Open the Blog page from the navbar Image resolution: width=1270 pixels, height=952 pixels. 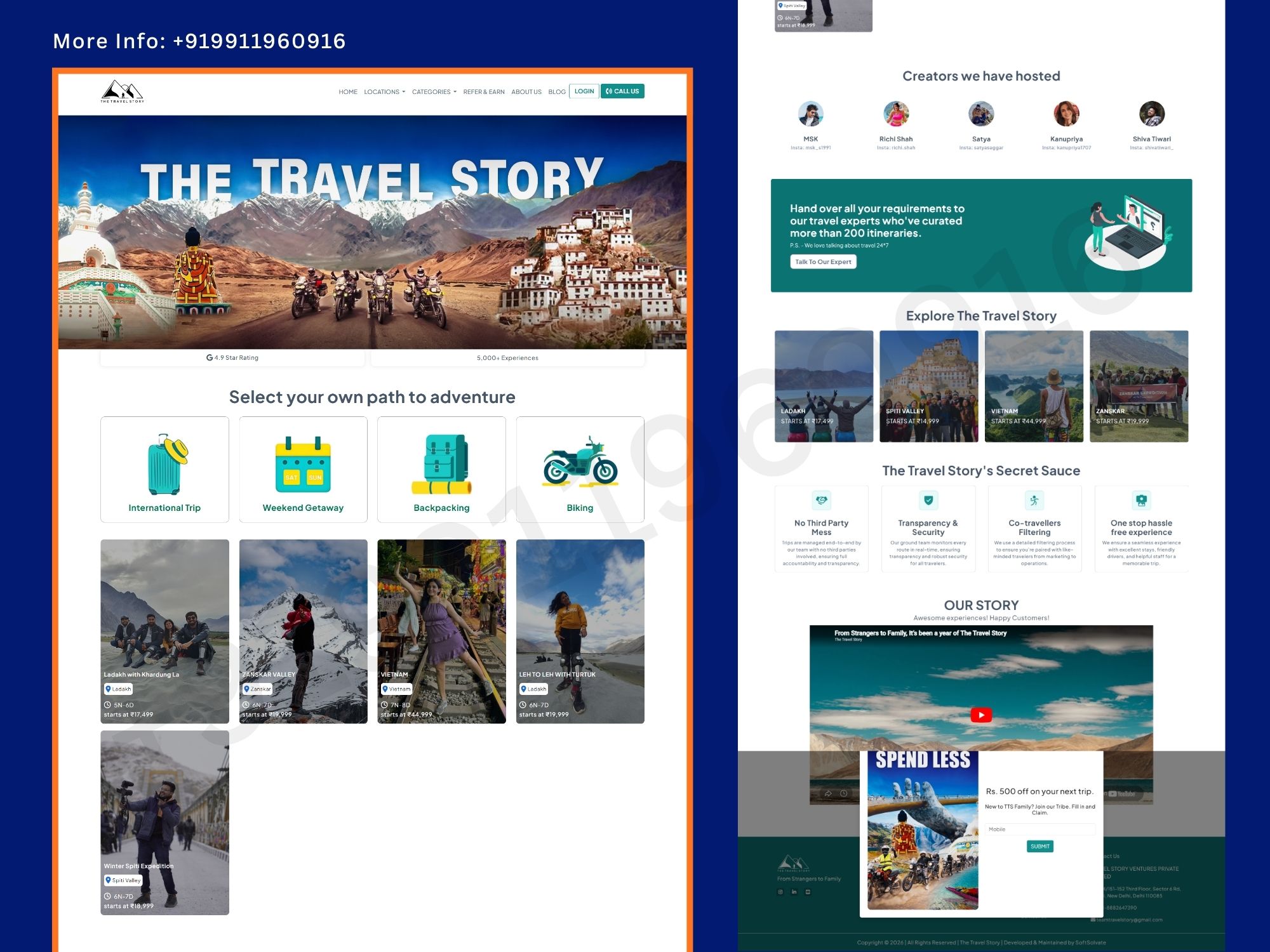tap(557, 91)
